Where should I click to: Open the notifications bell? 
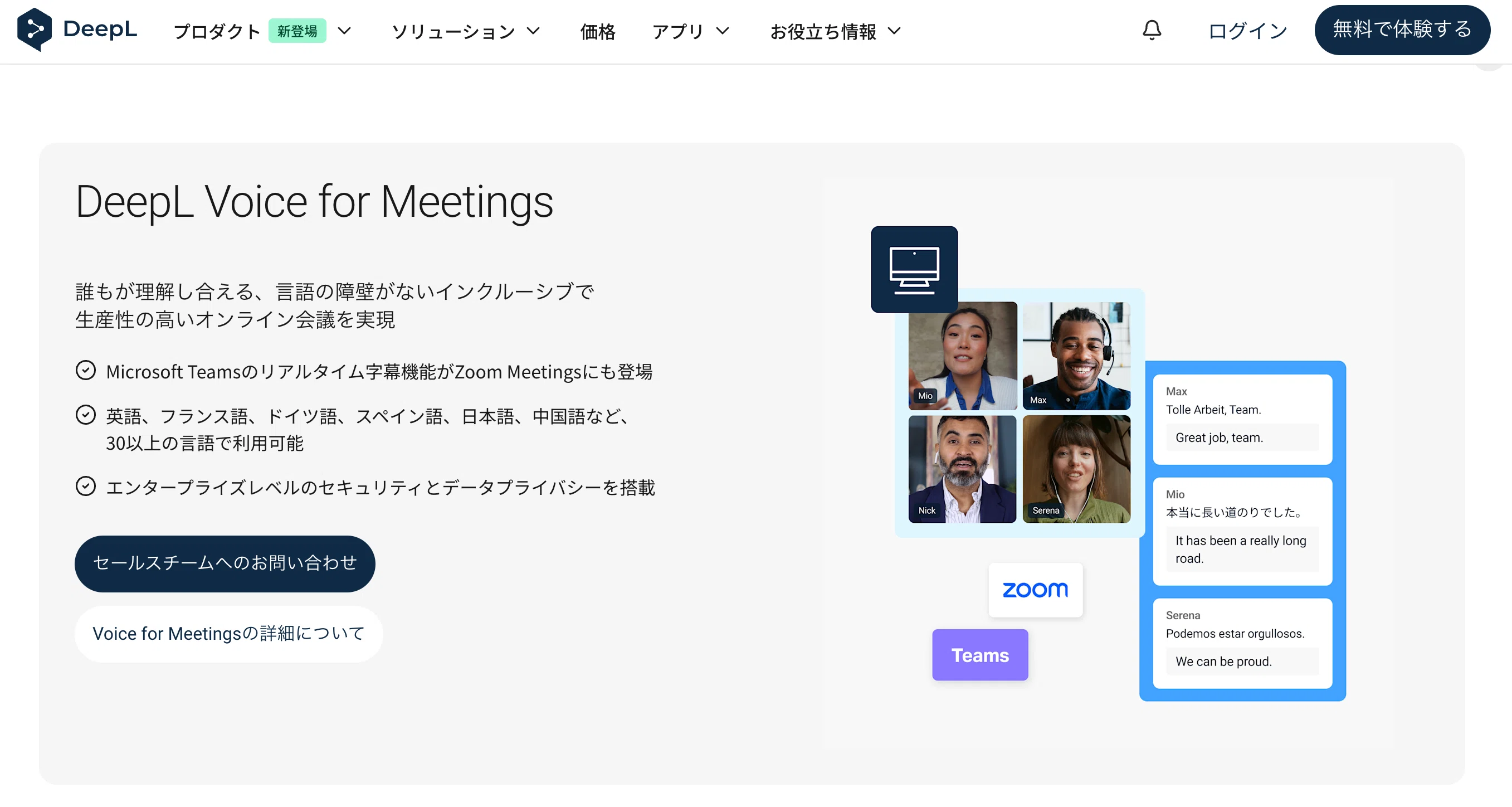(1152, 30)
